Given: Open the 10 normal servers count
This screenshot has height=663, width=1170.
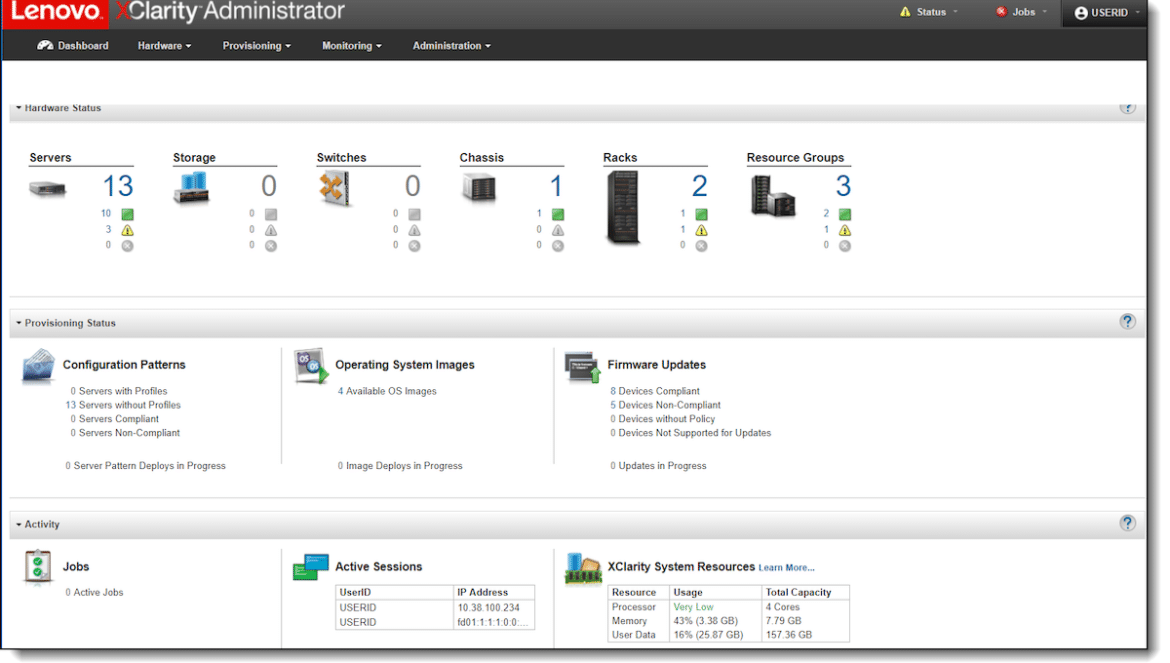Looking at the screenshot, I should [106, 213].
